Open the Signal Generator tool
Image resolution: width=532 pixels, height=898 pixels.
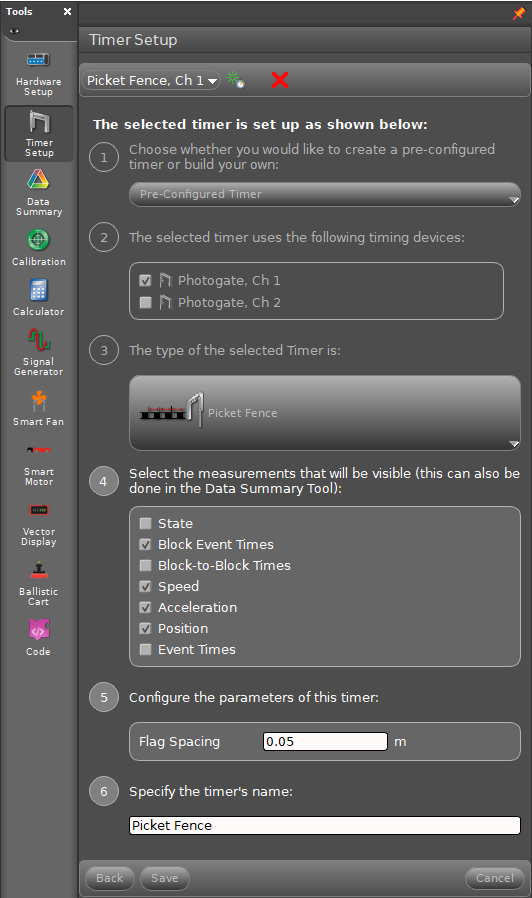pyautogui.click(x=38, y=352)
